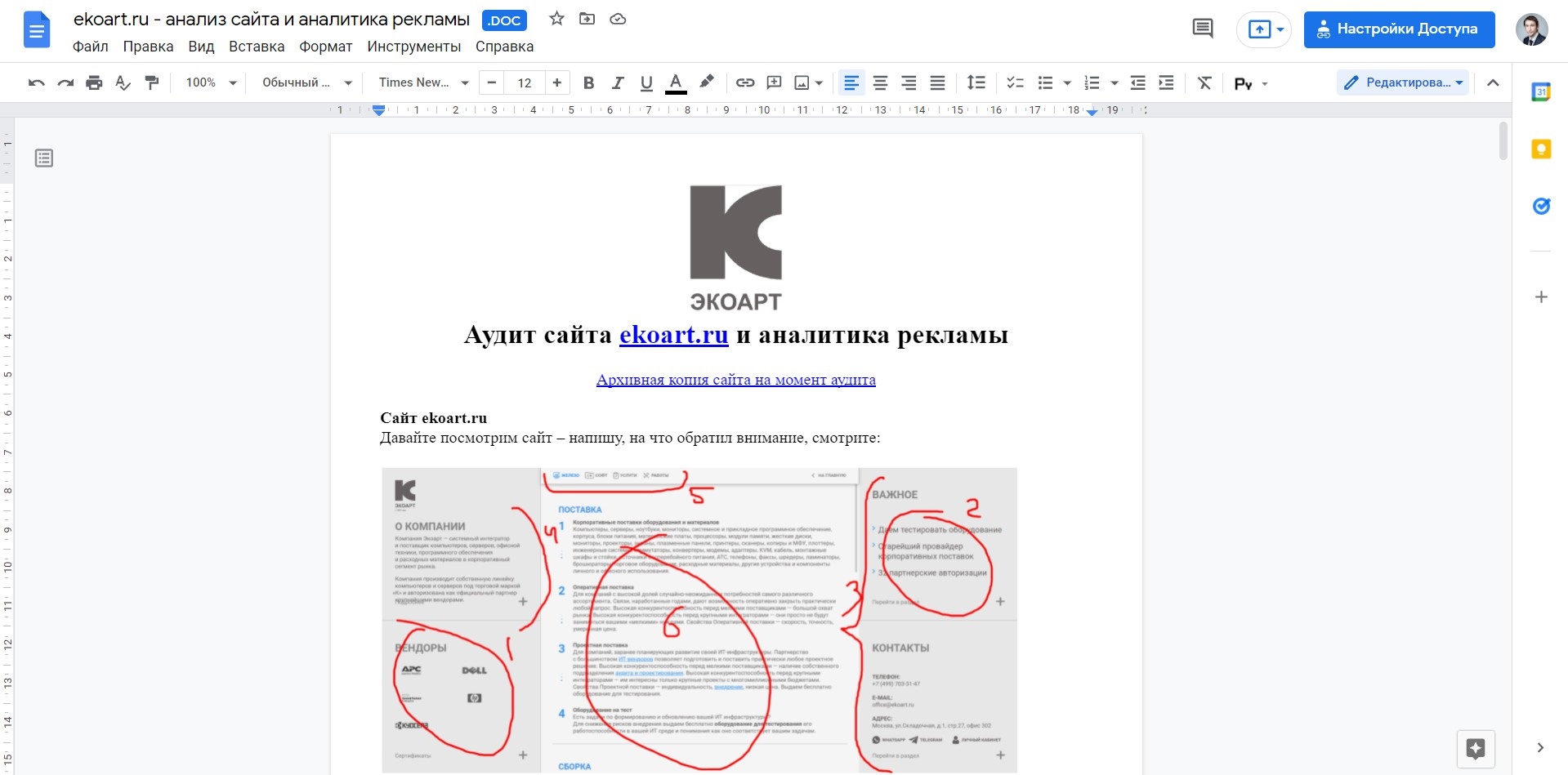Open the zoom 100% dropdown
This screenshot has height=775, width=1568.
[211, 82]
